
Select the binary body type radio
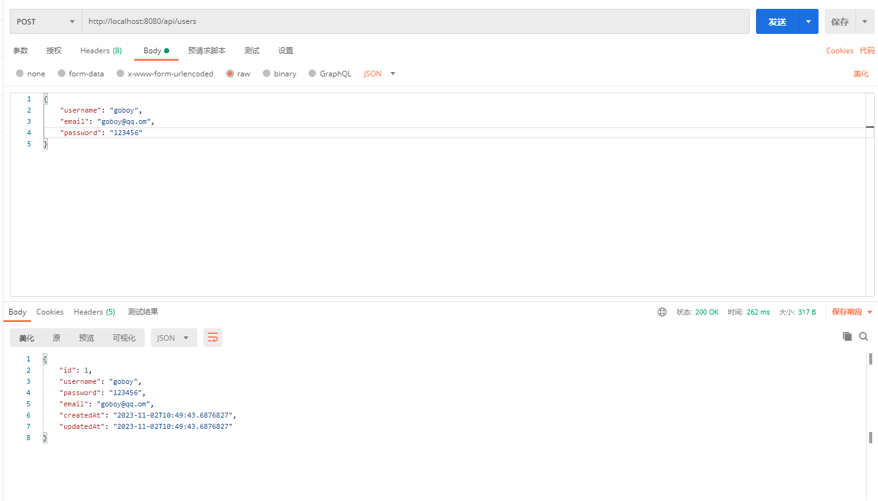click(267, 73)
